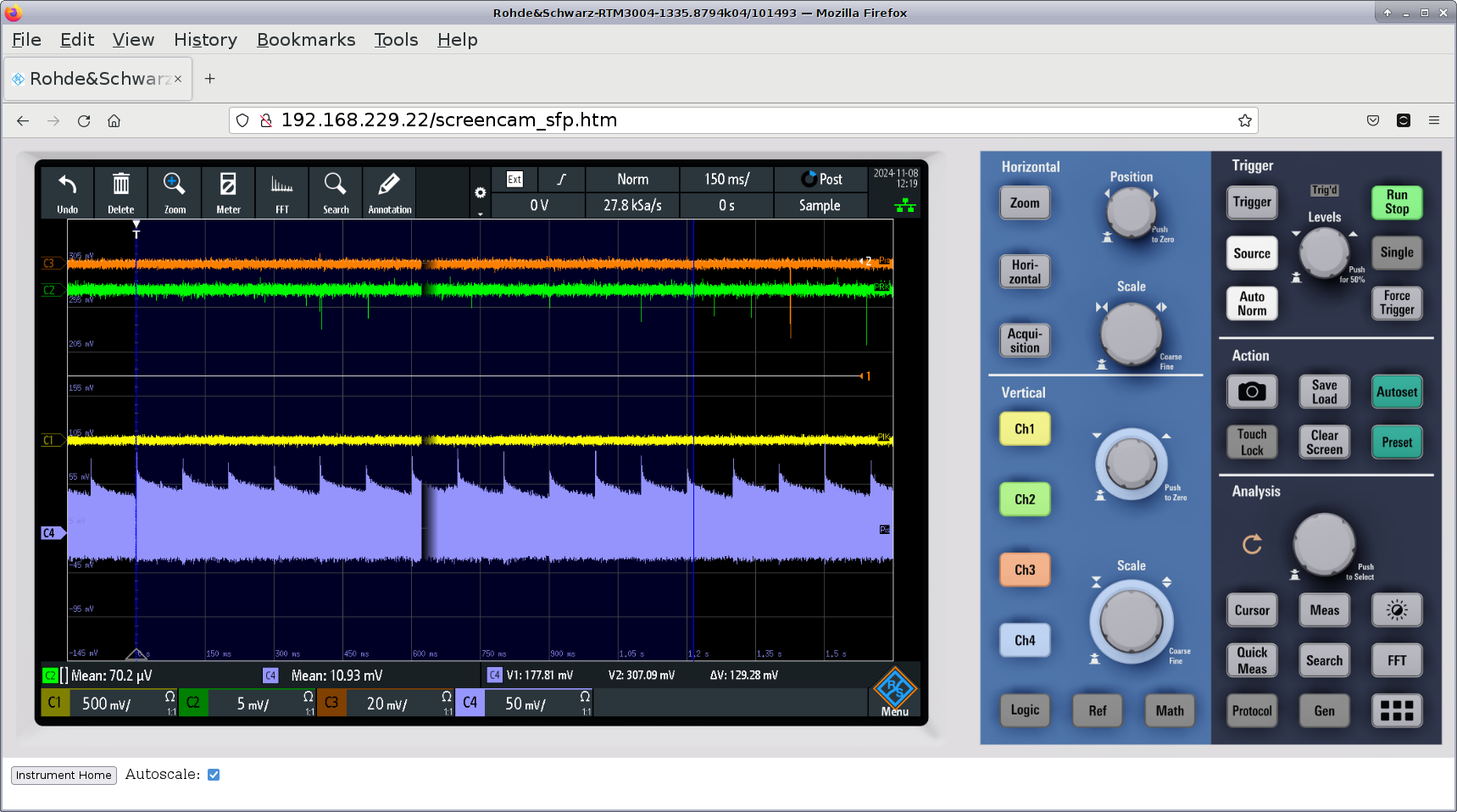The height and width of the screenshot is (812, 1457).
Task: Click the horizontal Position knob
Action: [x=1131, y=211]
